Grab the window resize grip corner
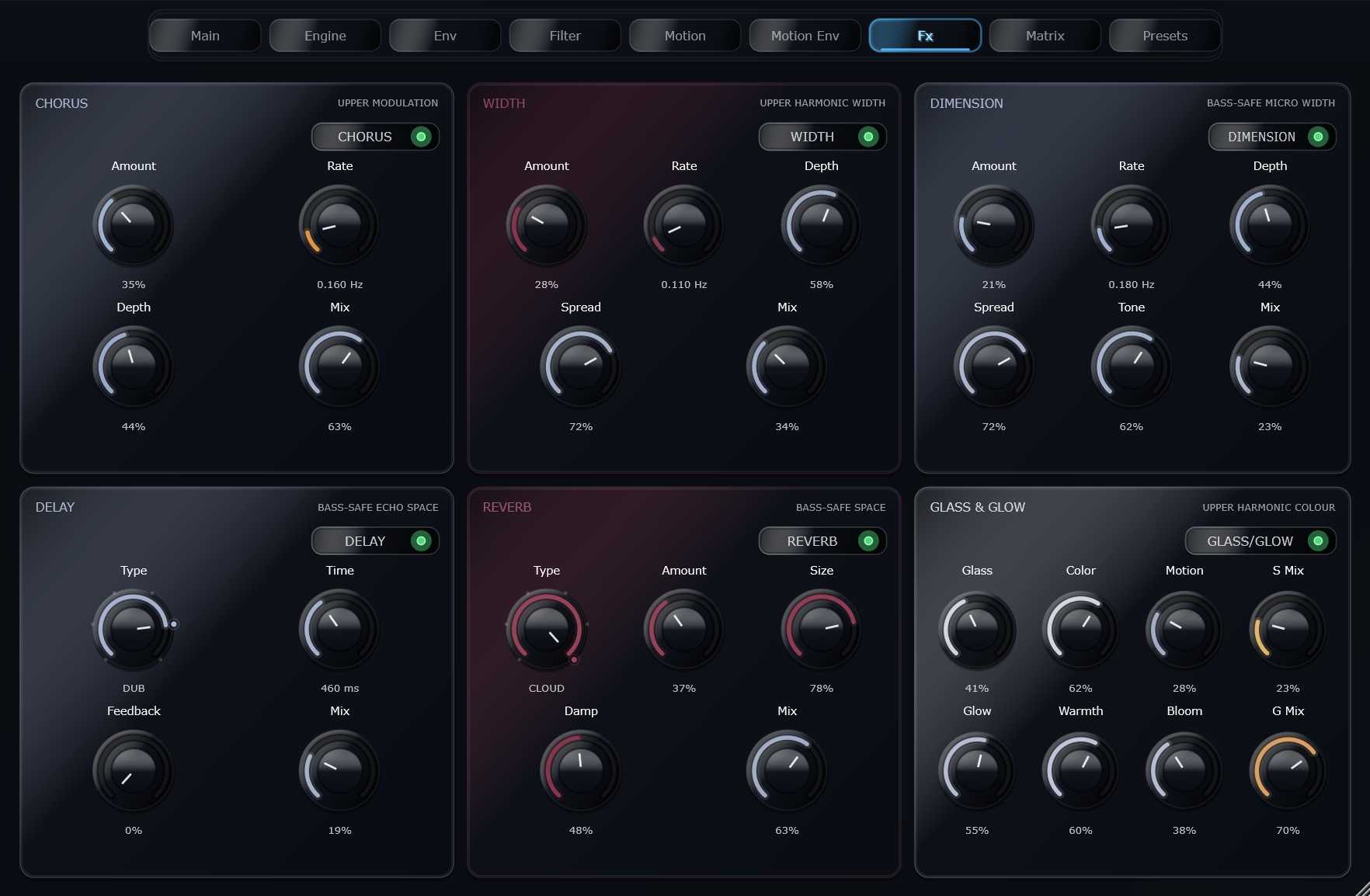The image size is (1370, 896). [1362, 888]
